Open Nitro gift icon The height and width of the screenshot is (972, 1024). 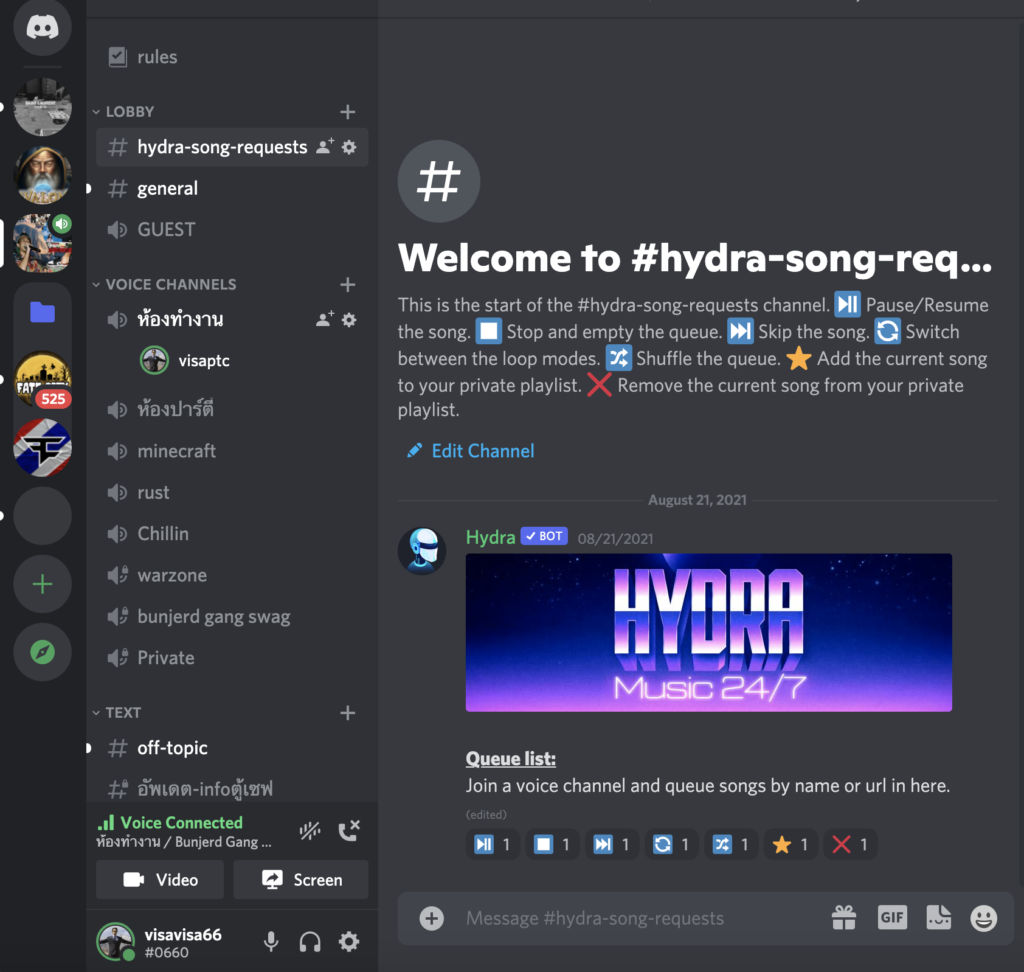point(844,918)
